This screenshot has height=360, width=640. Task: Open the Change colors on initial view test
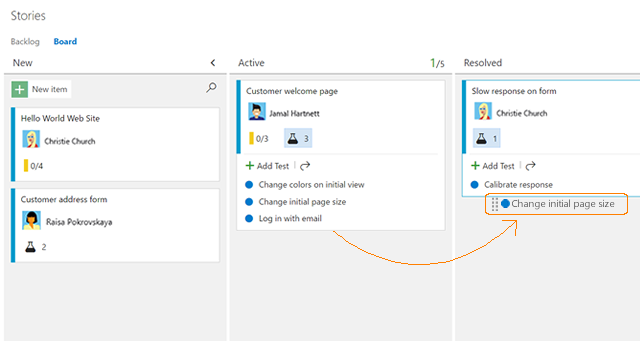(311, 185)
